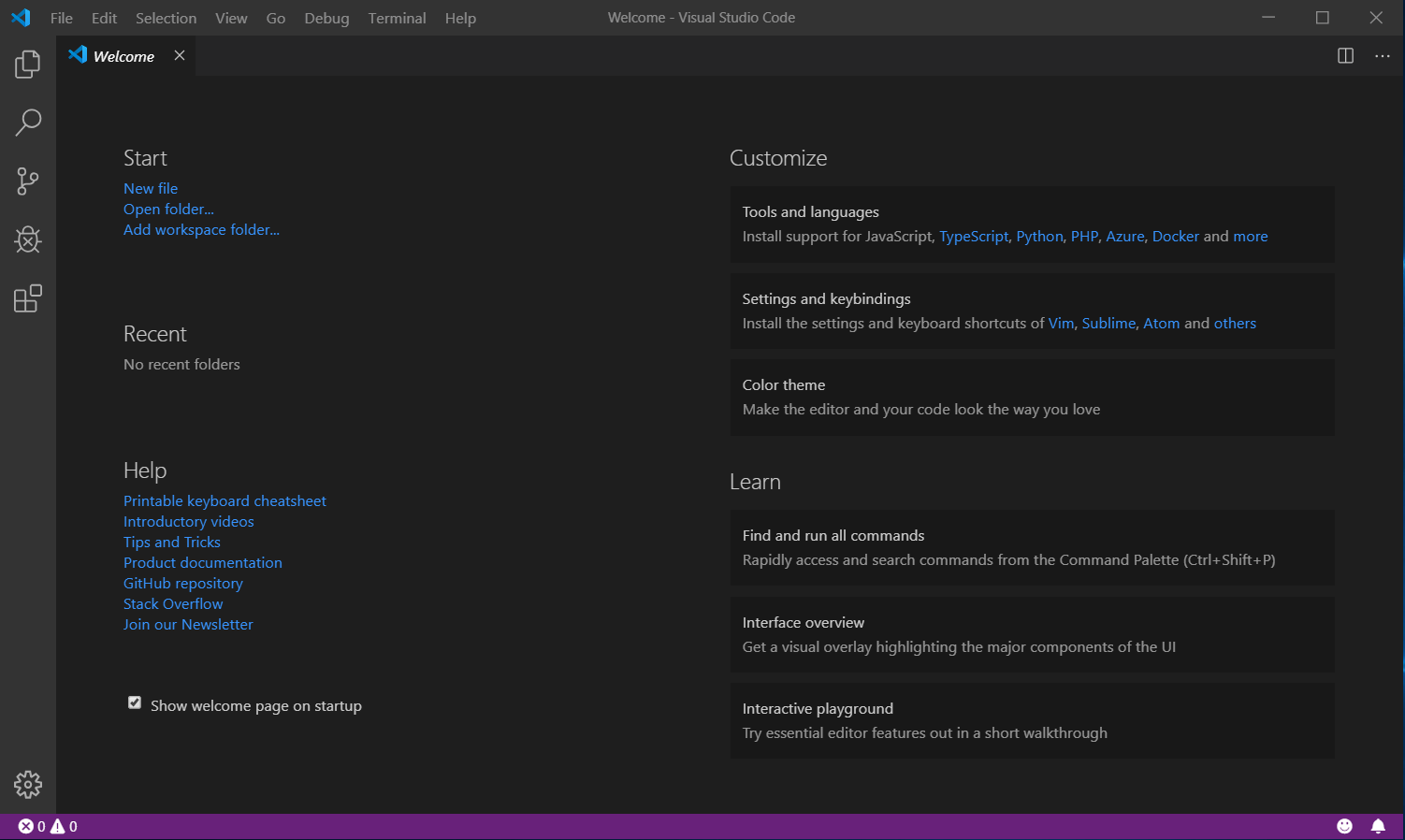The height and width of the screenshot is (840, 1405).
Task: Click the VS Code logo in title bar
Action: [x=21, y=18]
